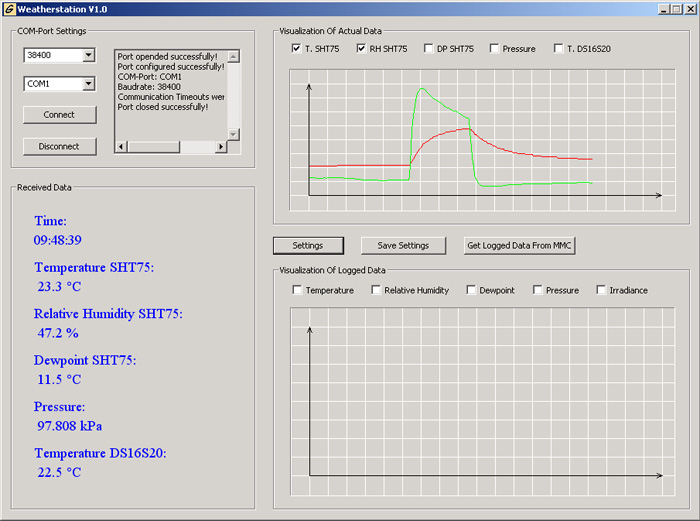
Task: Enable the T. SHT75 checkbox
Action: 296,48
